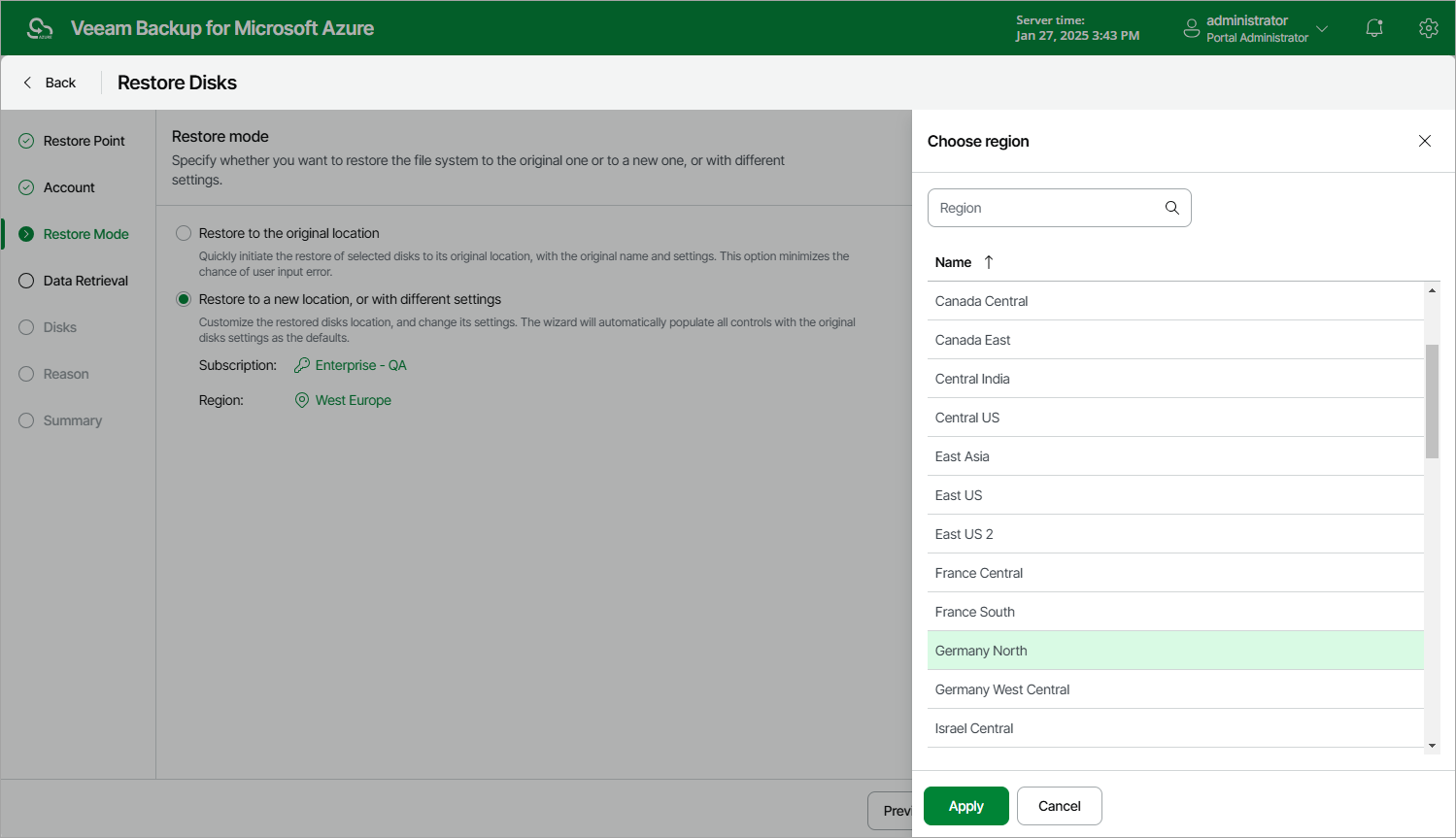Screen dimensions: 1456x838
Task: Click the Account completed check icon
Action: tap(26, 187)
